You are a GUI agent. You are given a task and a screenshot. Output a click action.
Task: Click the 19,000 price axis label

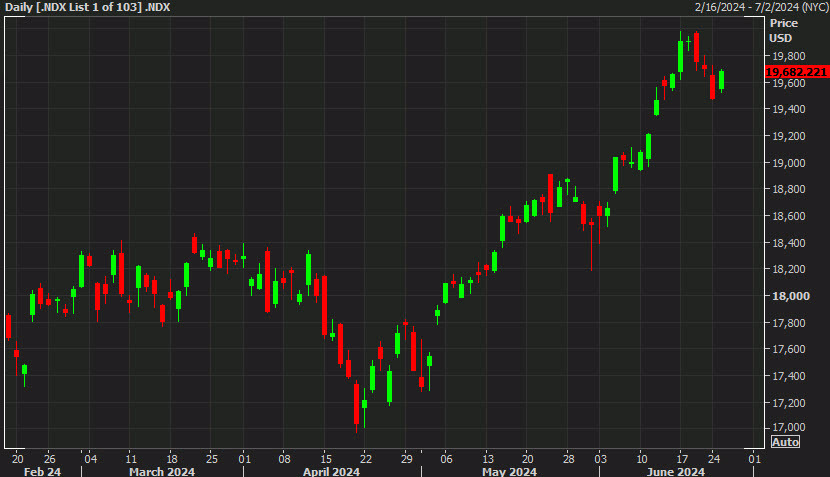(789, 163)
